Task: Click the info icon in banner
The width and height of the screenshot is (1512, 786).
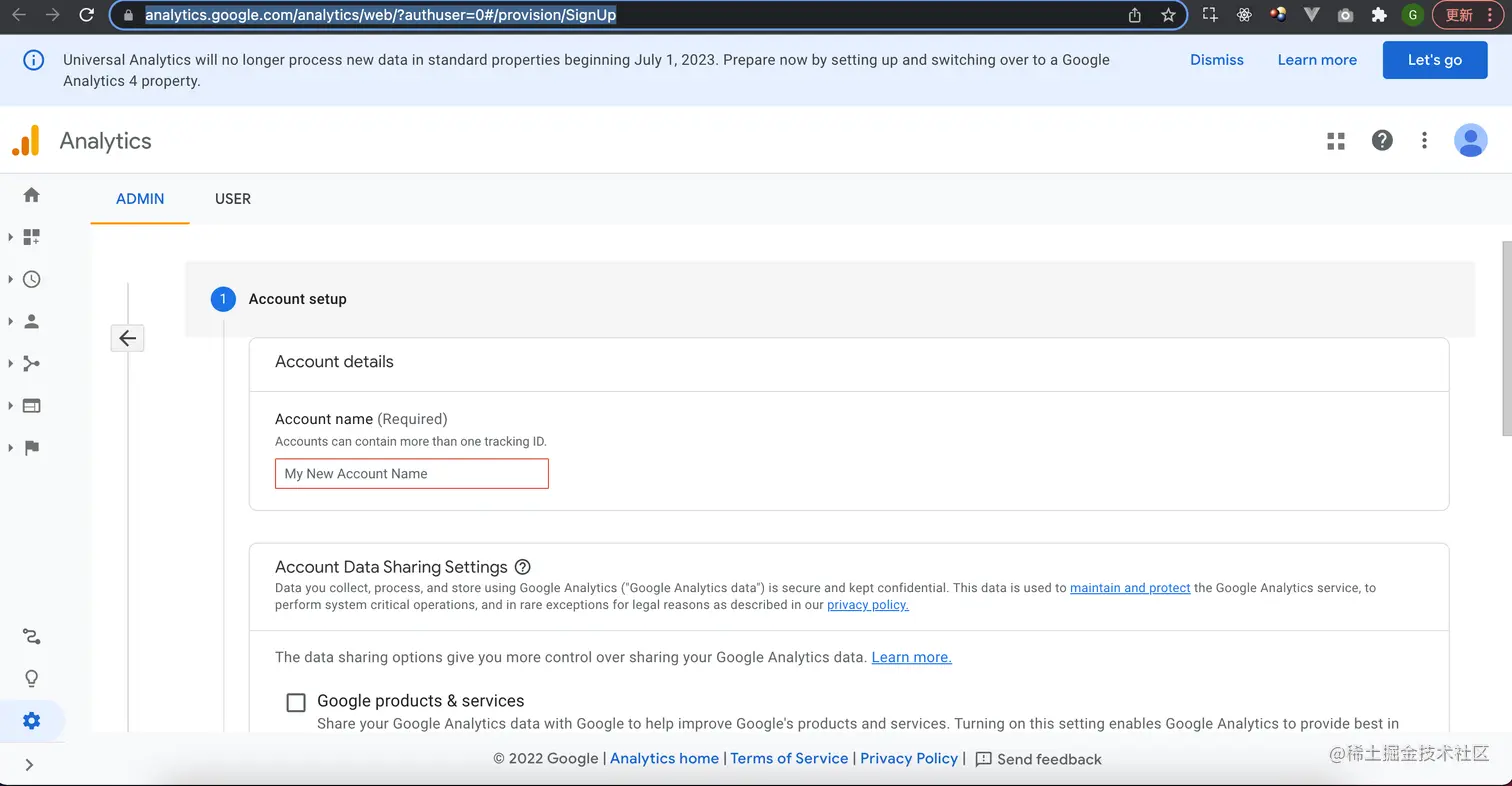Action: click(33, 60)
